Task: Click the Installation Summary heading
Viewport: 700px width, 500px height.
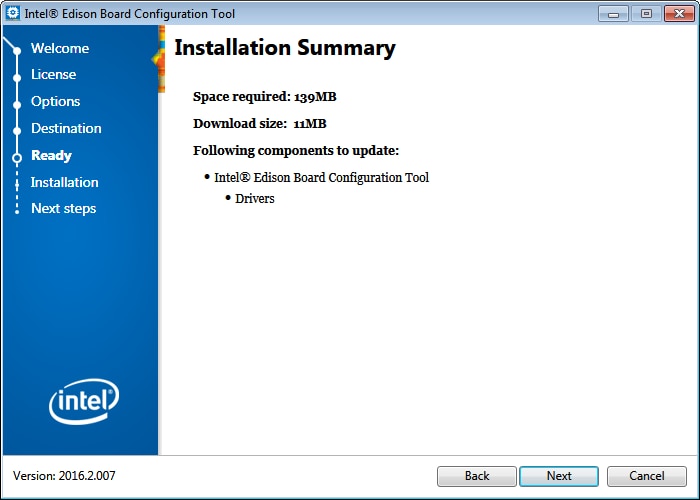Action: (x=285, y=48)
